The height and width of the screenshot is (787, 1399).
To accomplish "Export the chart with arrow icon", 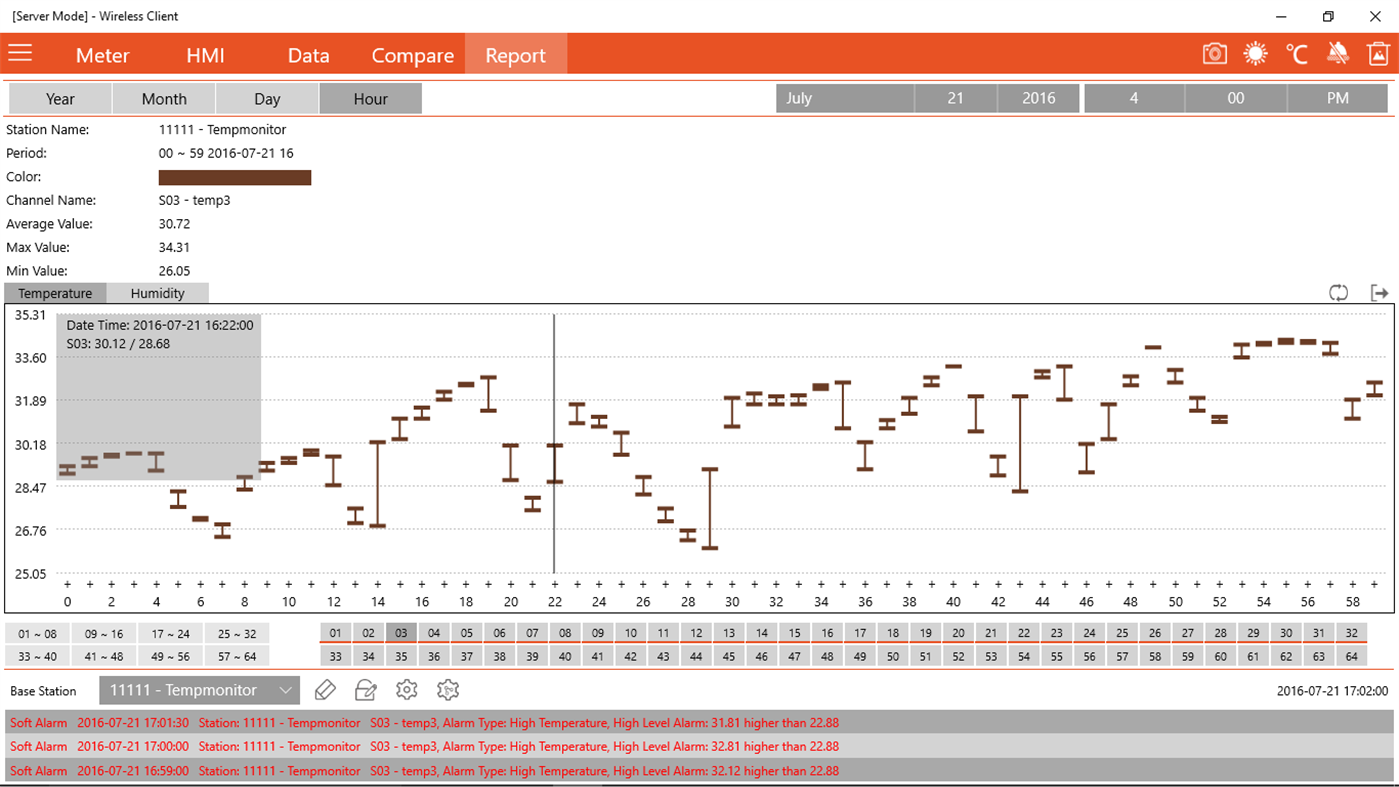I will pyautogui.click(x=1379, y=293).
